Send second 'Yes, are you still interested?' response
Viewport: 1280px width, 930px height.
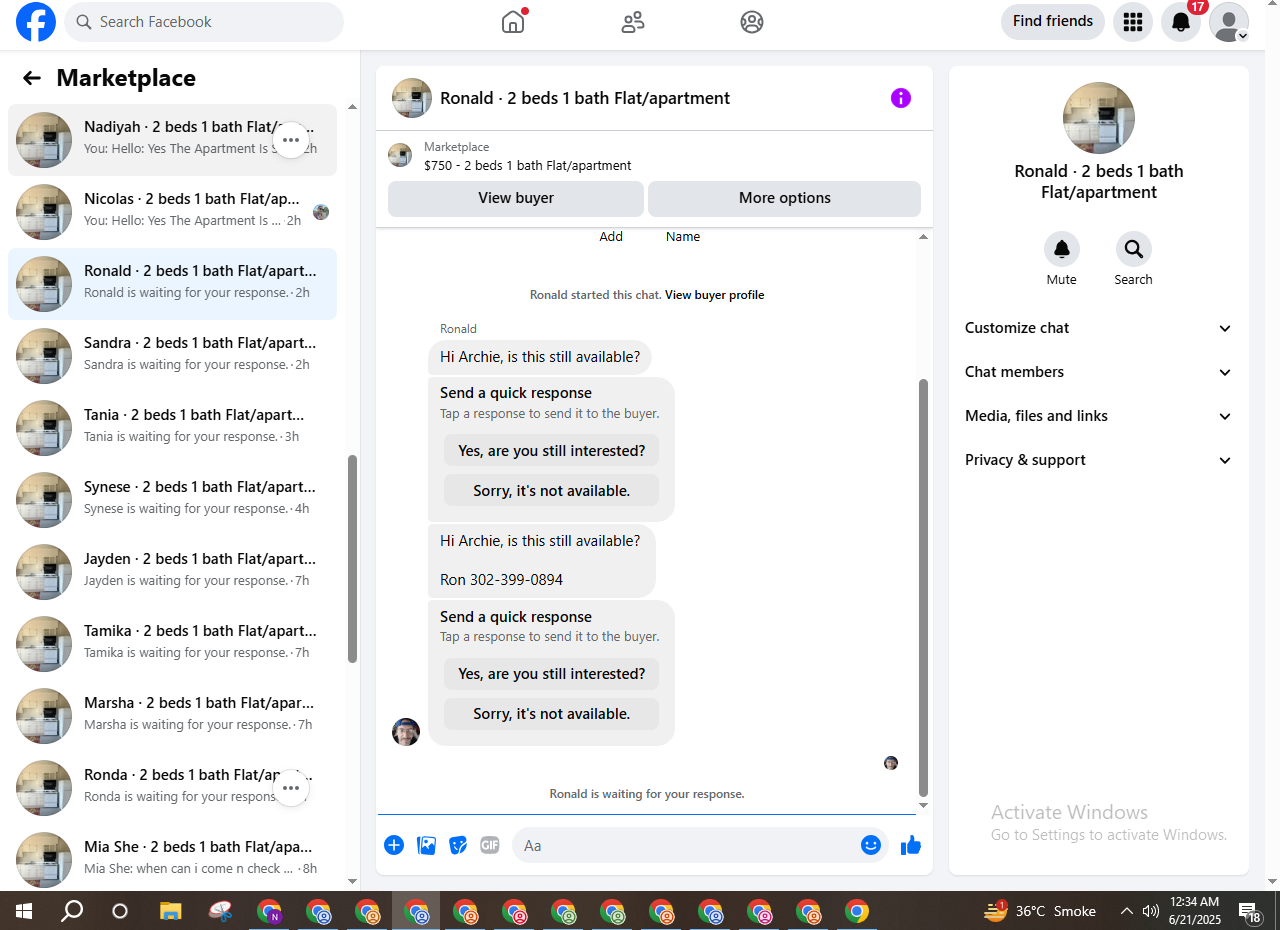(x=551, y=674)
